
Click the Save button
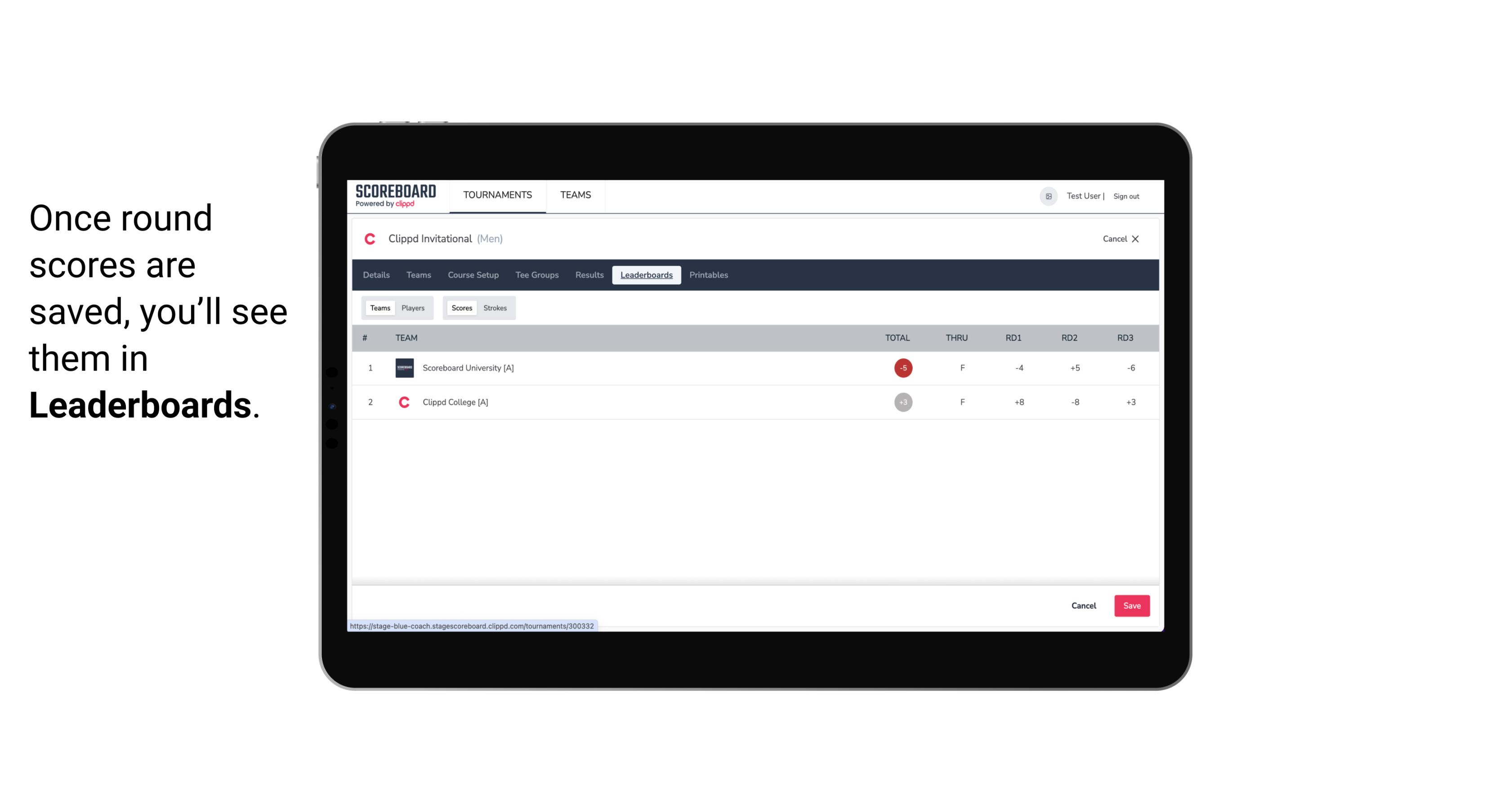1131,605
